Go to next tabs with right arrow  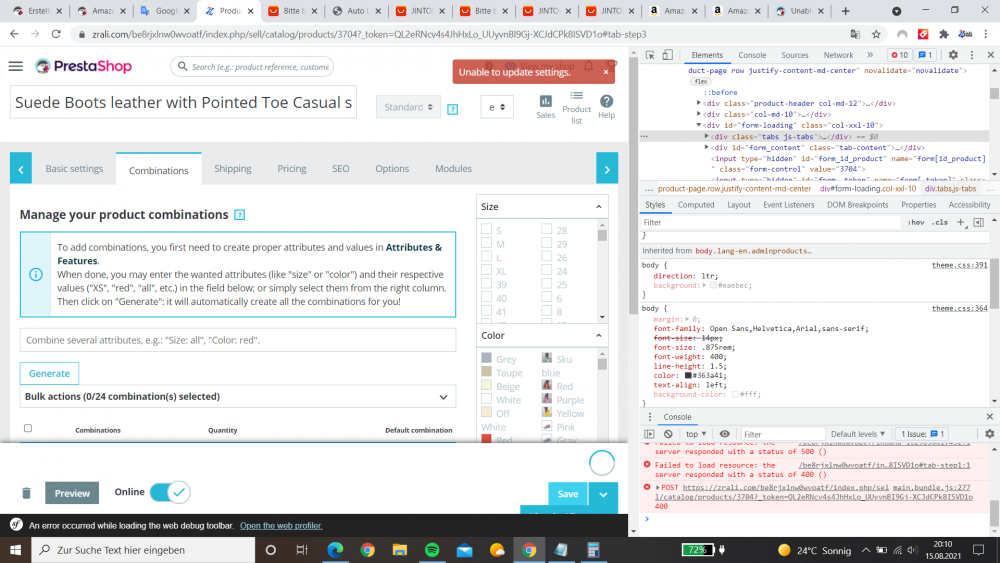click(x=607, y=169)
